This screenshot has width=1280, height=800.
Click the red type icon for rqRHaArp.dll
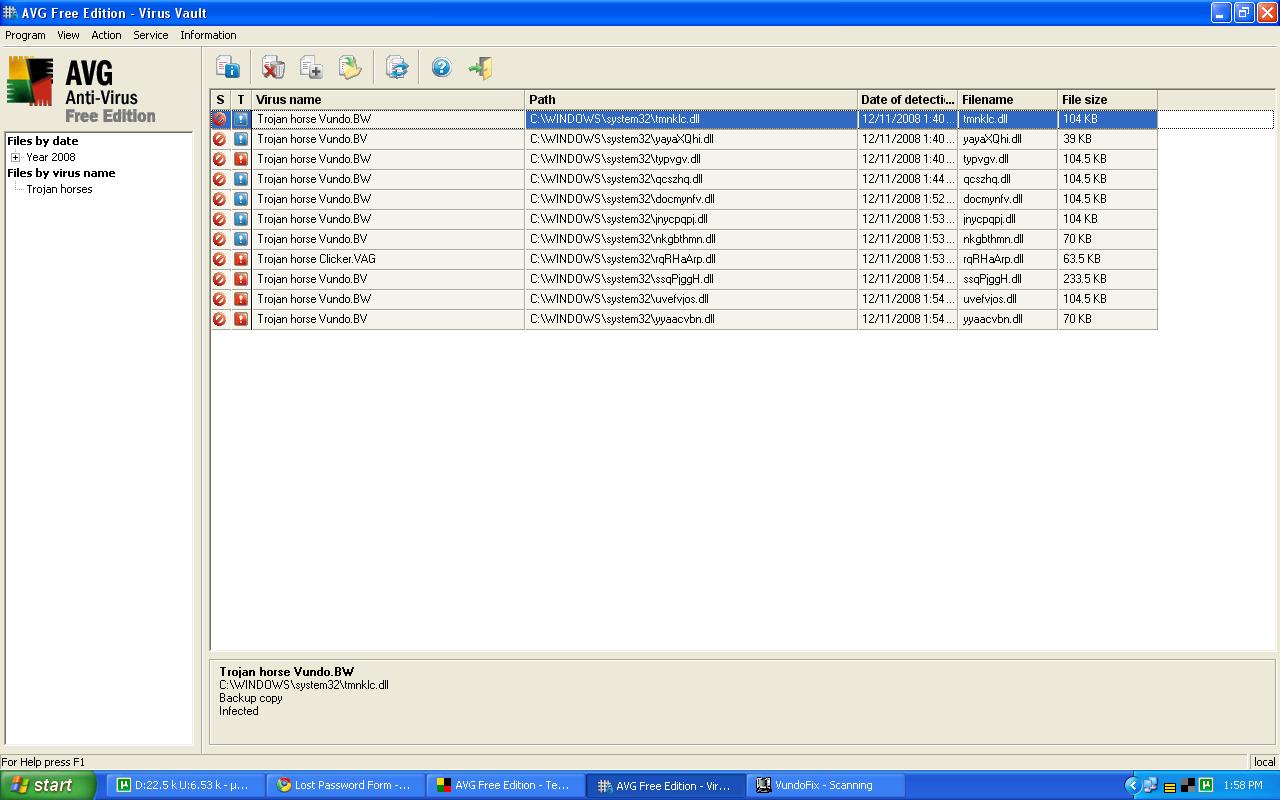coord(241,259)
